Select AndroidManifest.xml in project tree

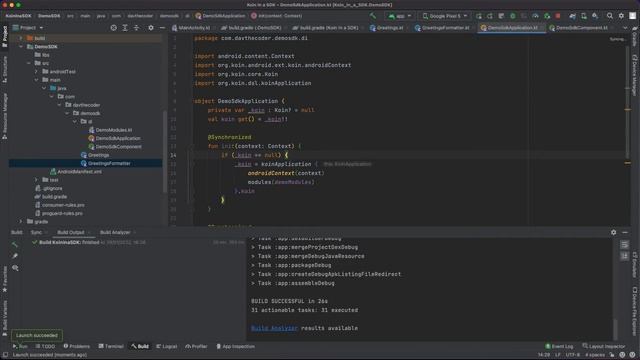(x=76, y=171)
